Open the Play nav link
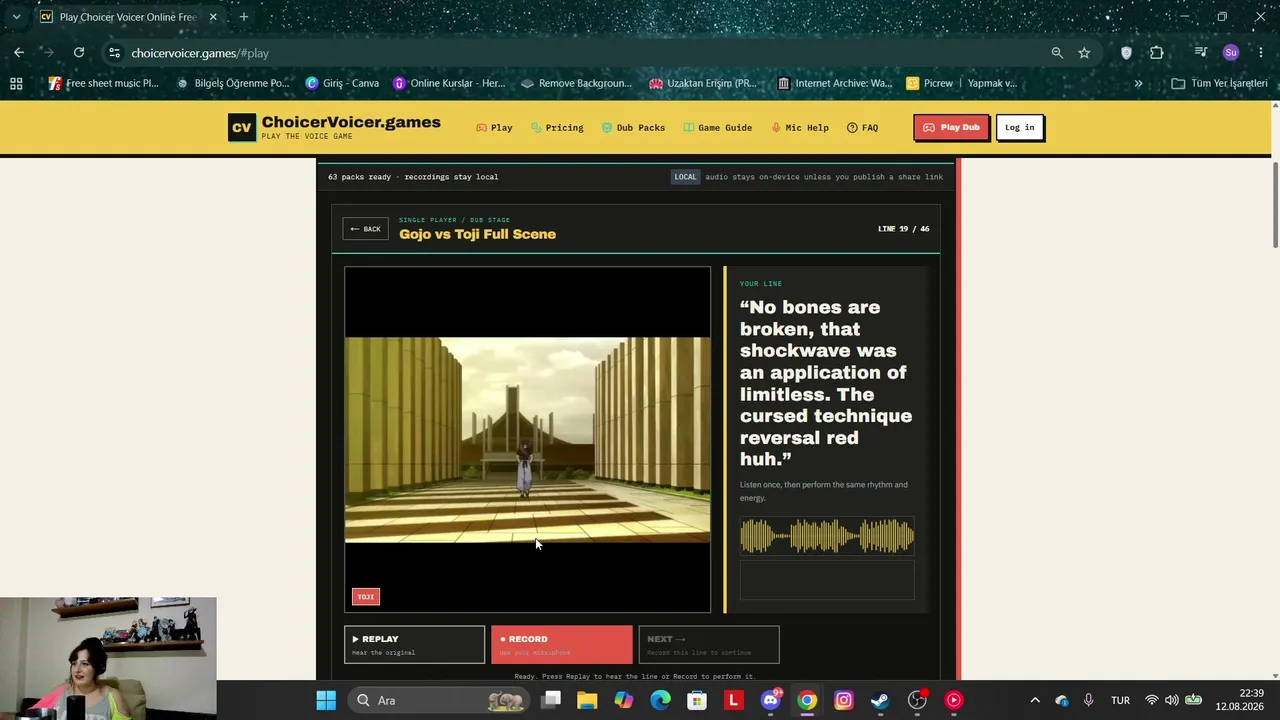The image size is (1280, 720). 494,128
